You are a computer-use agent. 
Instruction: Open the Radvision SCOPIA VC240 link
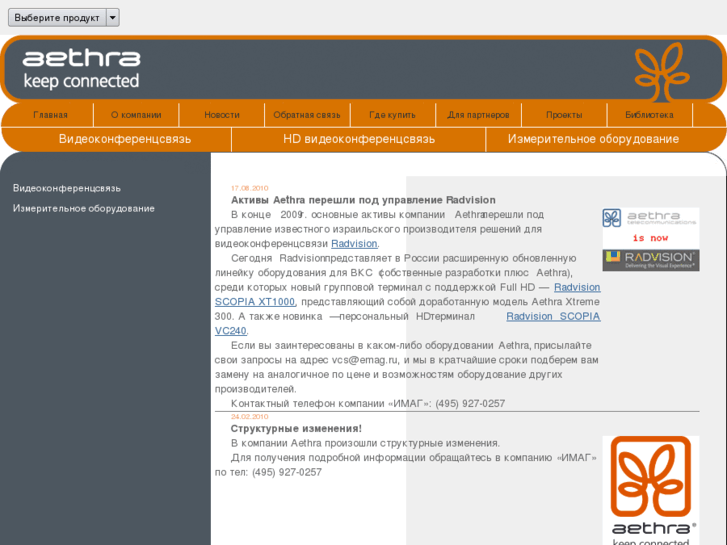click(553, 316)
